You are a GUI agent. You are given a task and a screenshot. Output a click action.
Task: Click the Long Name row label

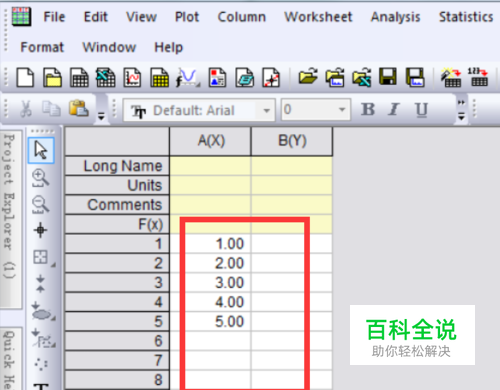117,166
